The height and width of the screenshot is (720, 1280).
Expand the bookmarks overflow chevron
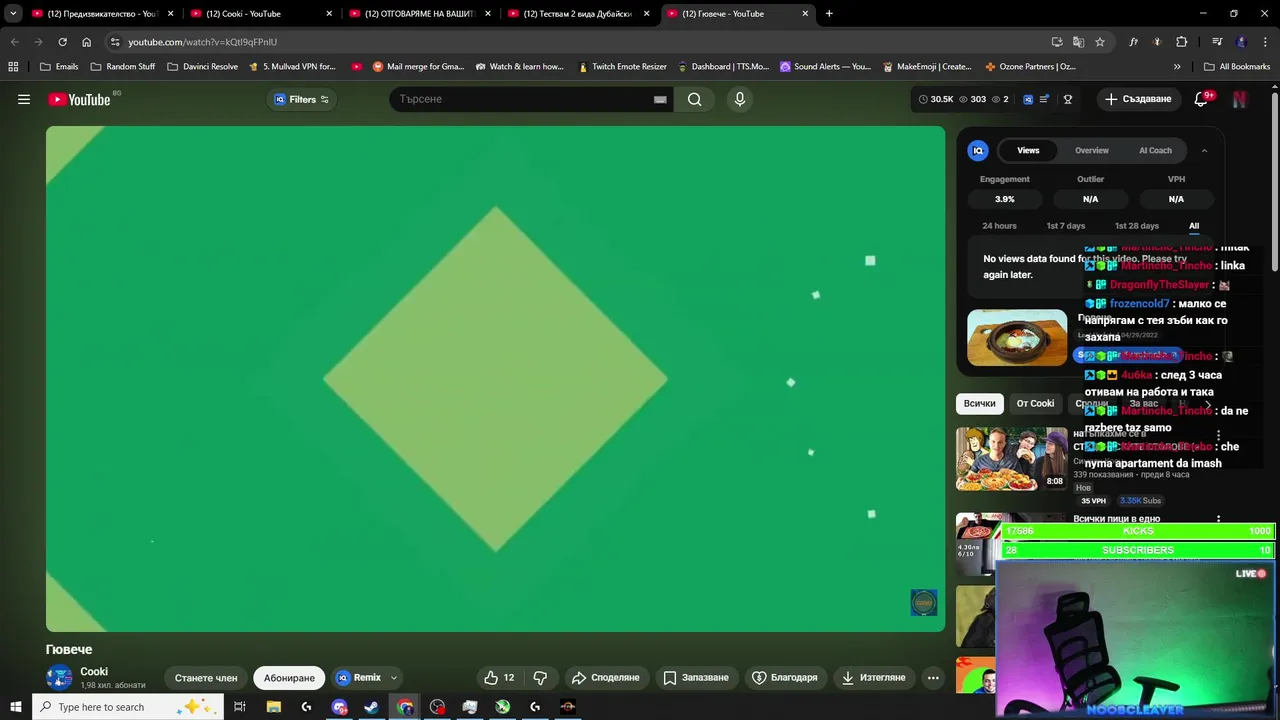(1177, 67)
